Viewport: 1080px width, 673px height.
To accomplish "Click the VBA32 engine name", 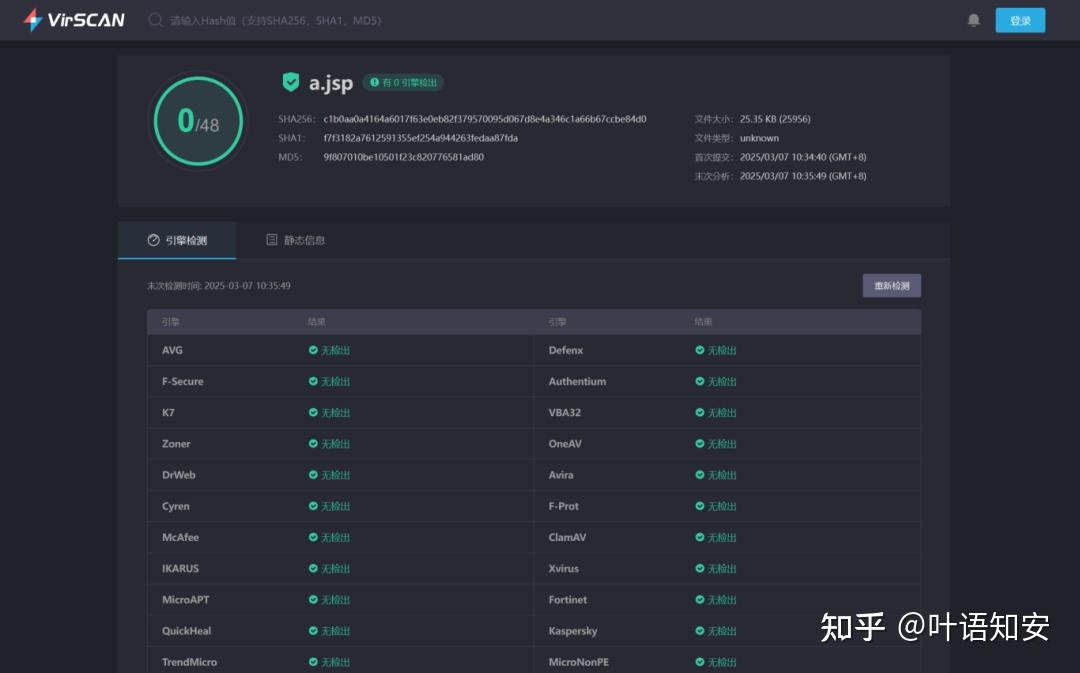I will pyautogui.click(x=565, y=413).
